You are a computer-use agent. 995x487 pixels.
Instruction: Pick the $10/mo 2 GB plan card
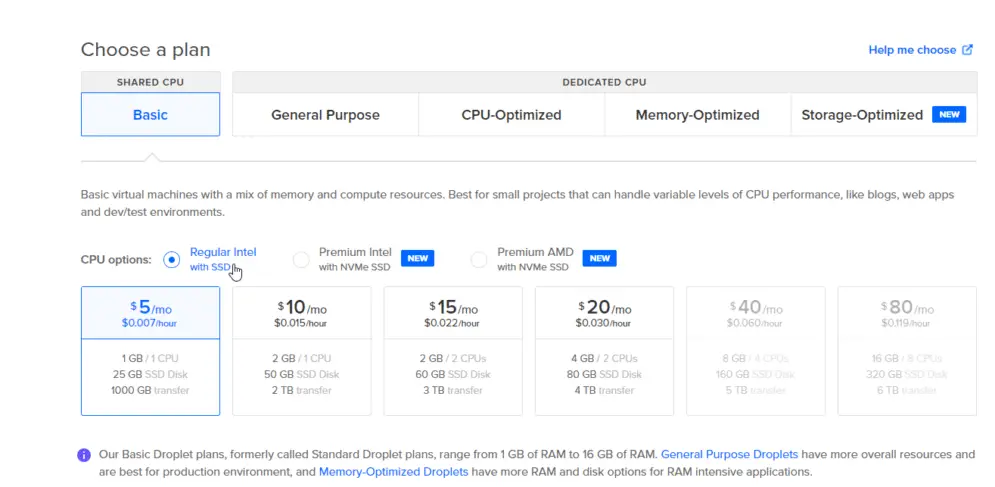(301, 350)
